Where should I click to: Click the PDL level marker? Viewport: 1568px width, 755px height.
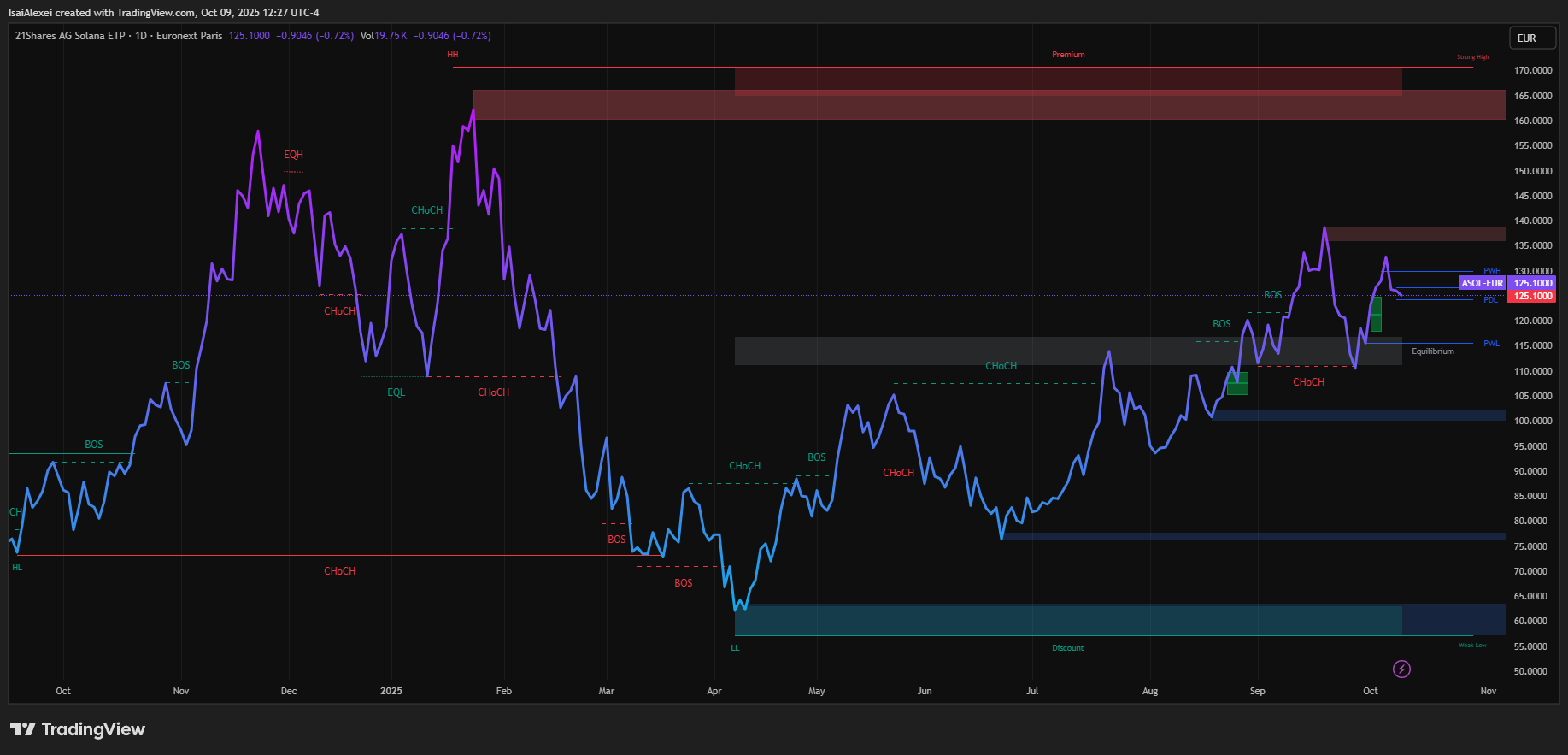1490,300
